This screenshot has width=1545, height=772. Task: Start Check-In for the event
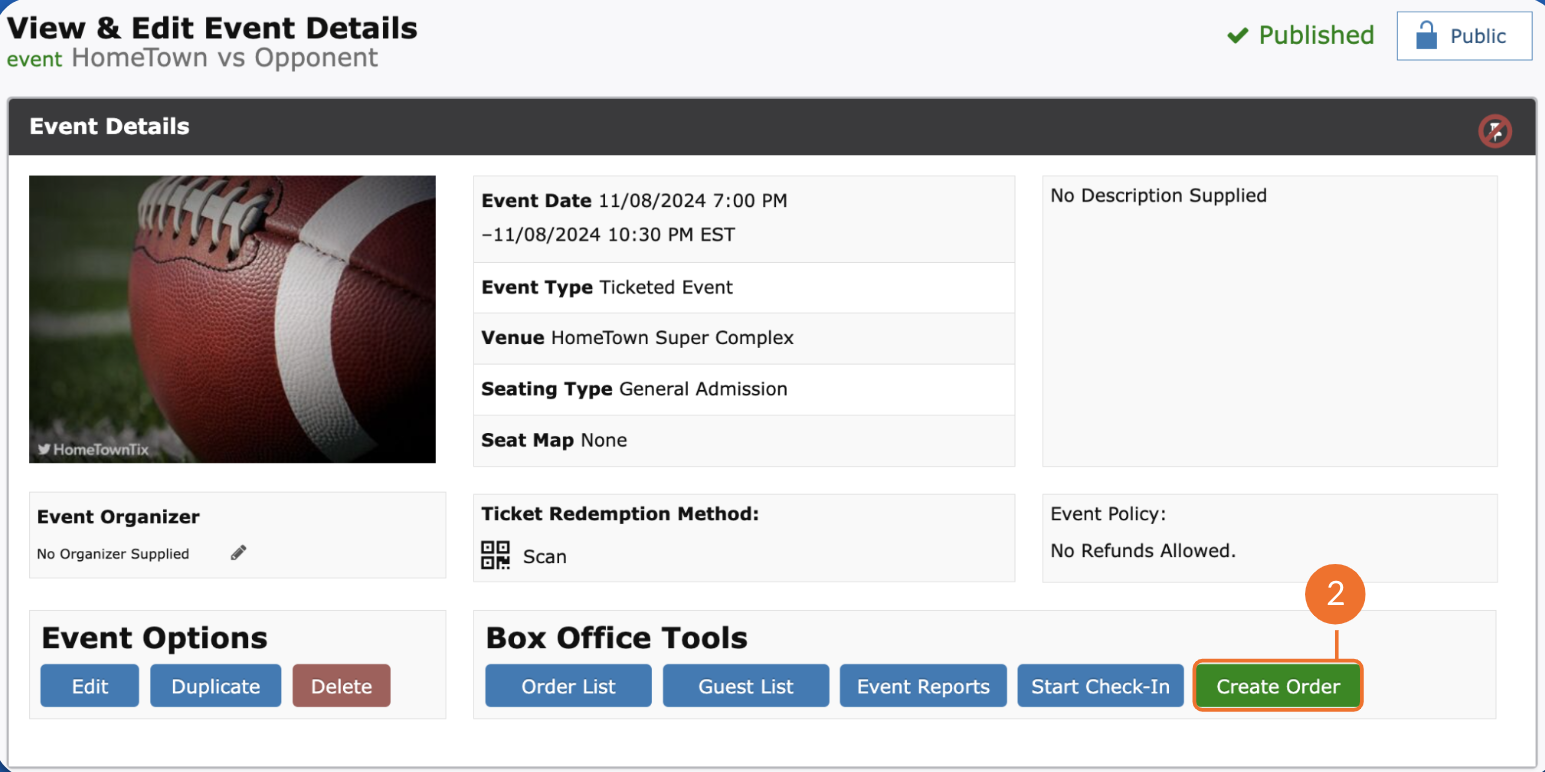tap(1100, 686)
